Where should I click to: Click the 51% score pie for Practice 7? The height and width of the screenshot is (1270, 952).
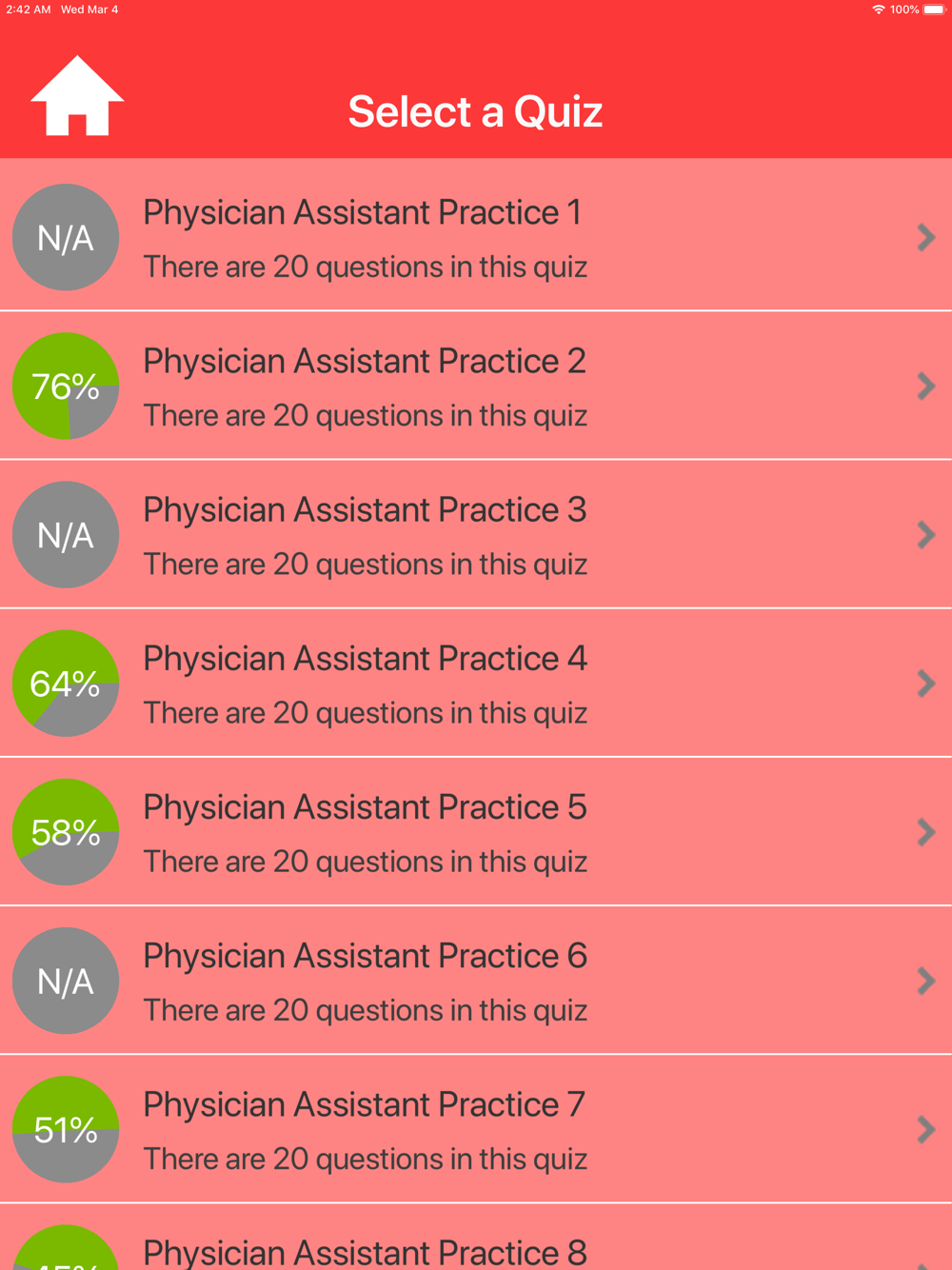[66, 1129]
